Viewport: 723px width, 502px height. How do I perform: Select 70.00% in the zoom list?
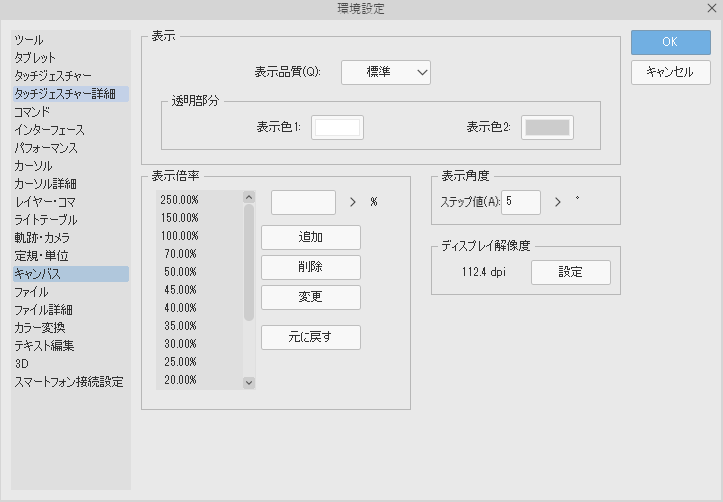(199, 254)
